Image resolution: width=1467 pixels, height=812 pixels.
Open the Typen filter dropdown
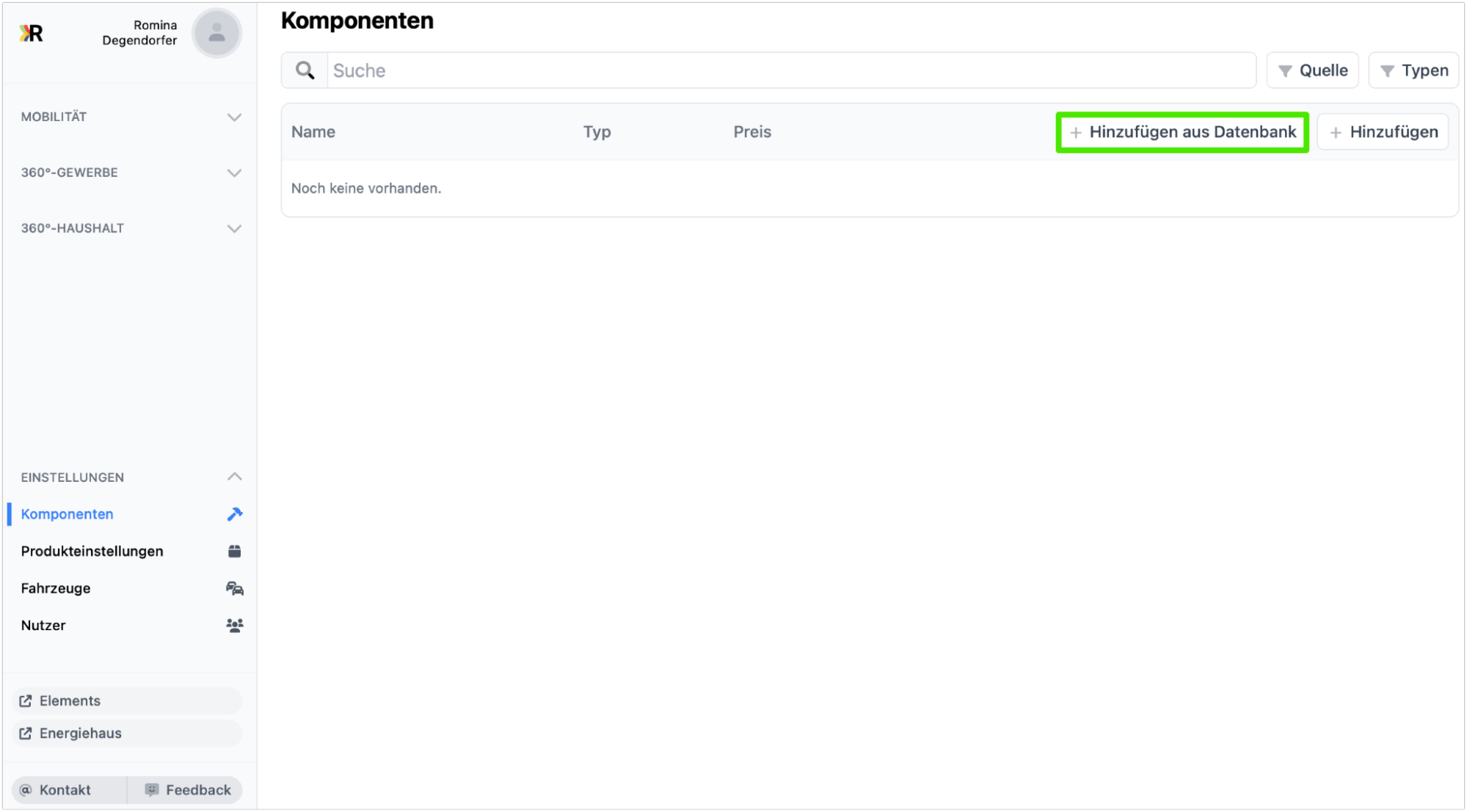1413,70
